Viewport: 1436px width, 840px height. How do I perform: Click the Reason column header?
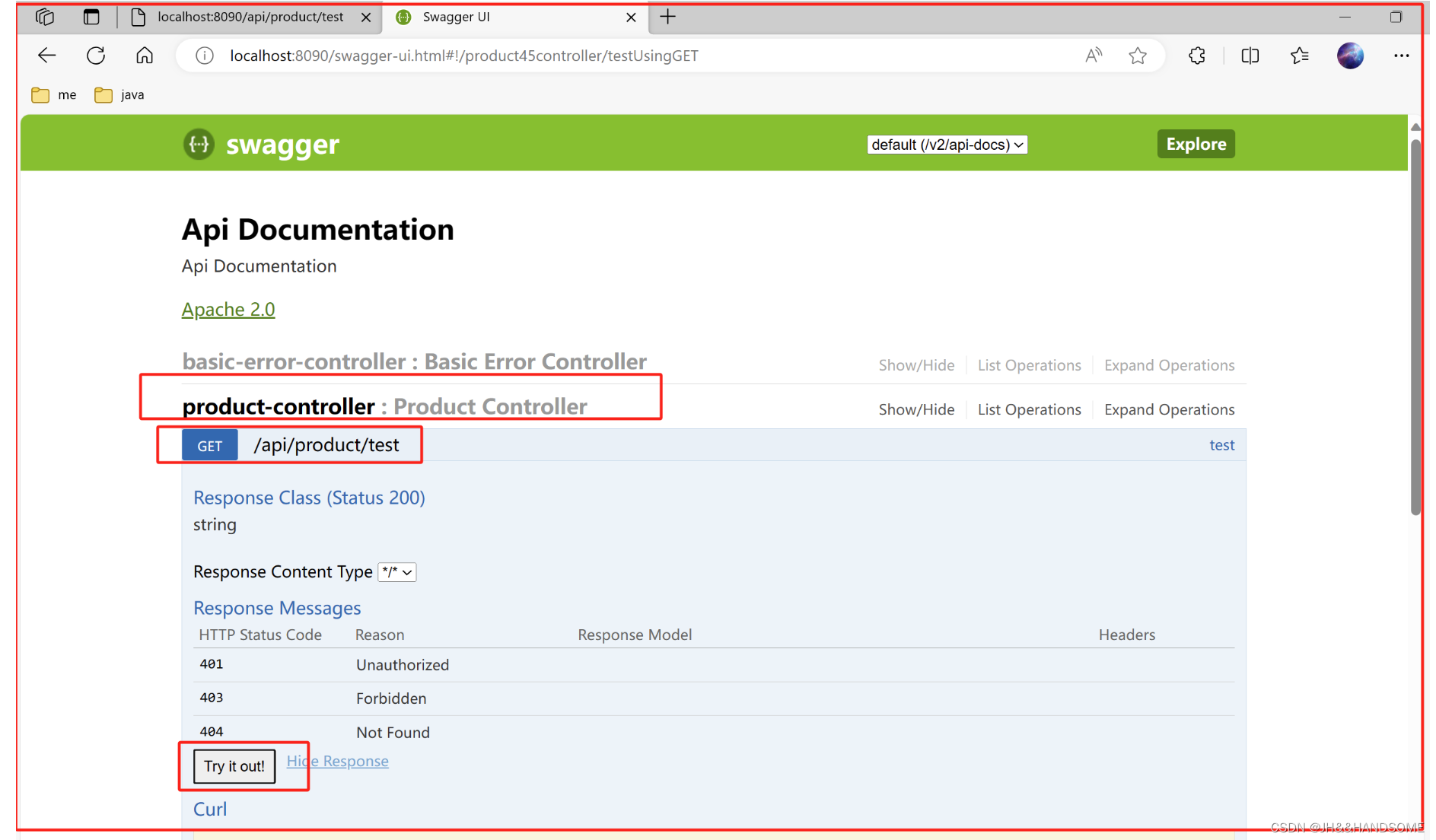(x=380, y=635)
